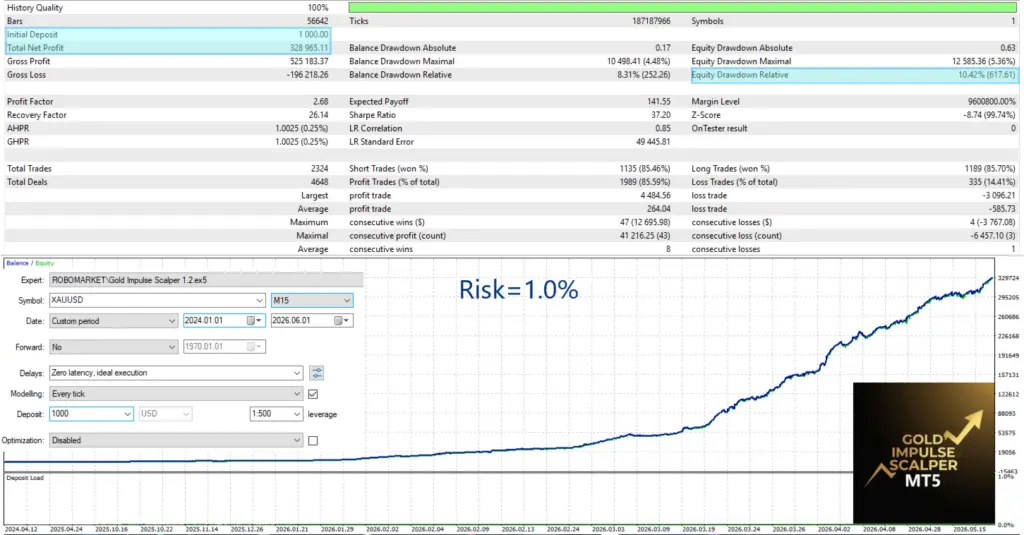
Task: Expand the Symbol XAUUSD dropdown
Action: click(x=259, y=300)
